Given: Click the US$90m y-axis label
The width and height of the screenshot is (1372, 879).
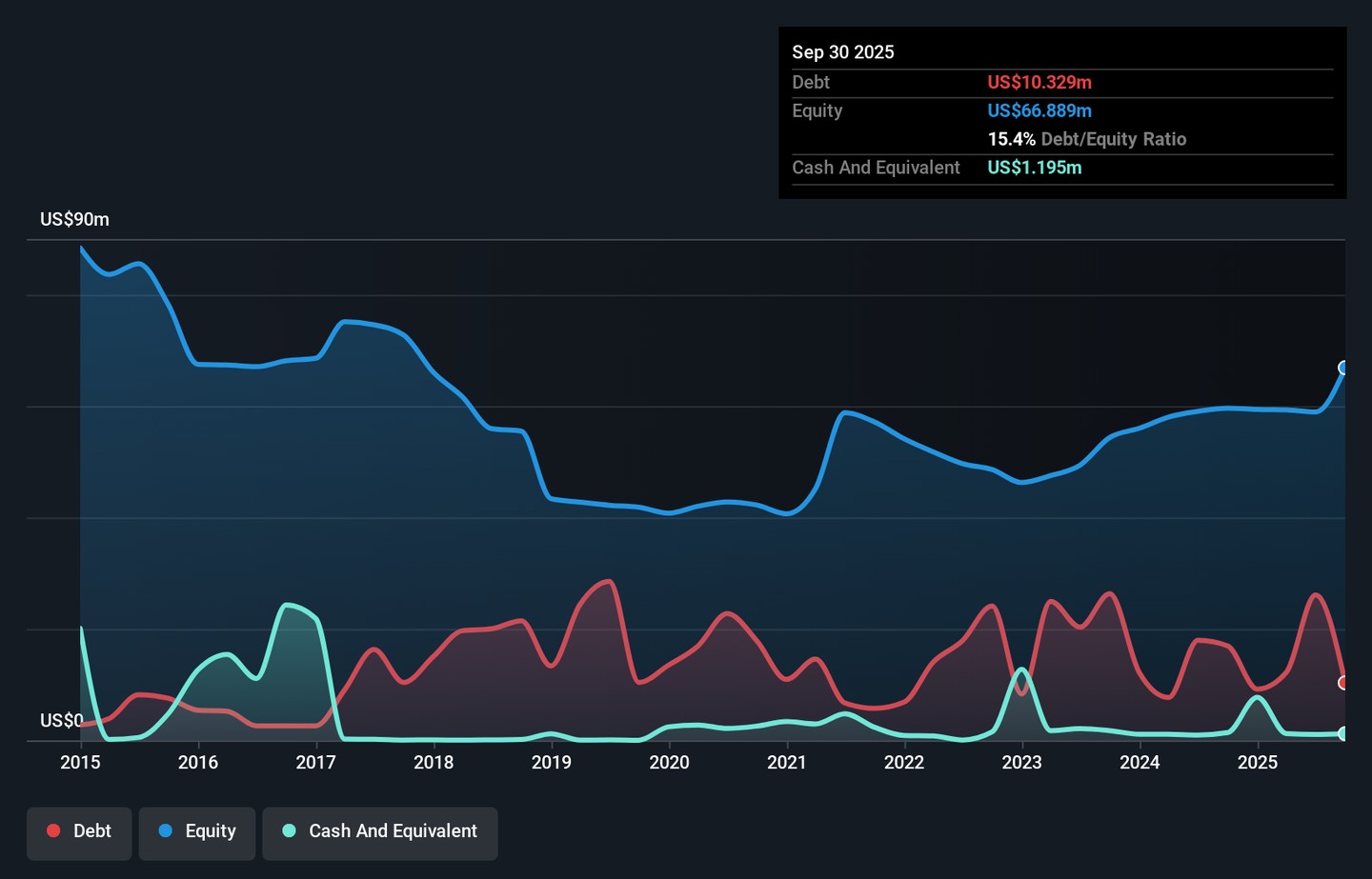Looking at the screenshot, I should 74,220.
